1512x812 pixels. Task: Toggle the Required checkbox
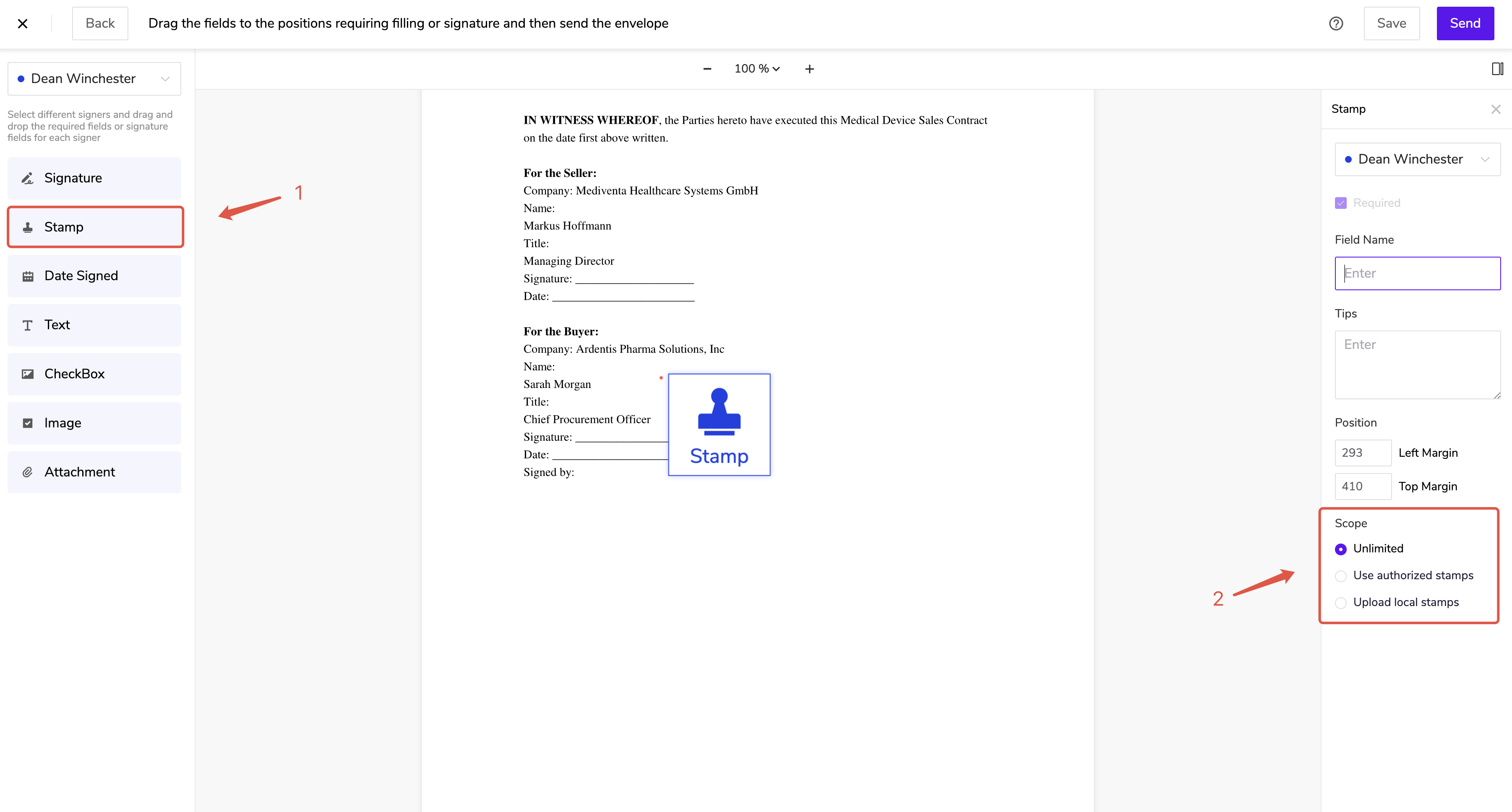[1340, 203]
